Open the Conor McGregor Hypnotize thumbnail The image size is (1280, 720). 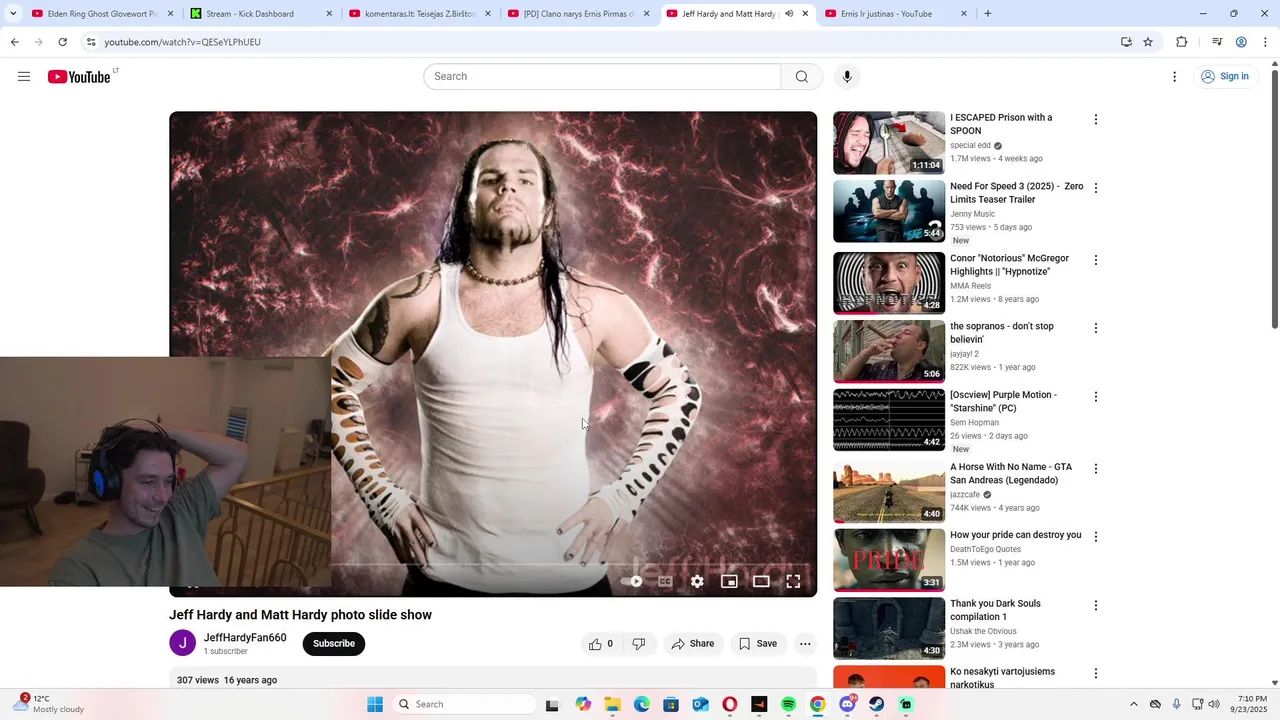[x=889, y=283]
